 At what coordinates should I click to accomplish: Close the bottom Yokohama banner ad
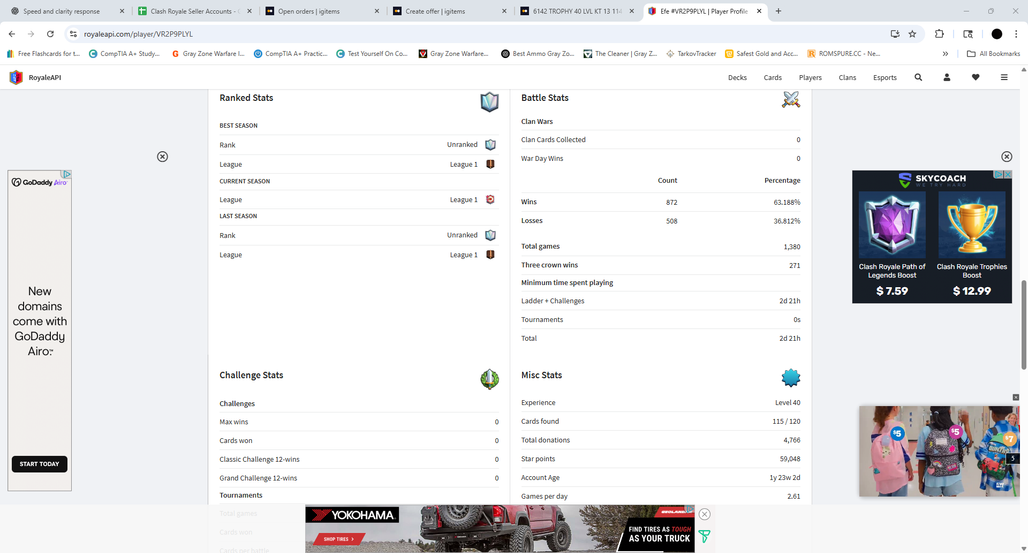click(x=704, y=514)
